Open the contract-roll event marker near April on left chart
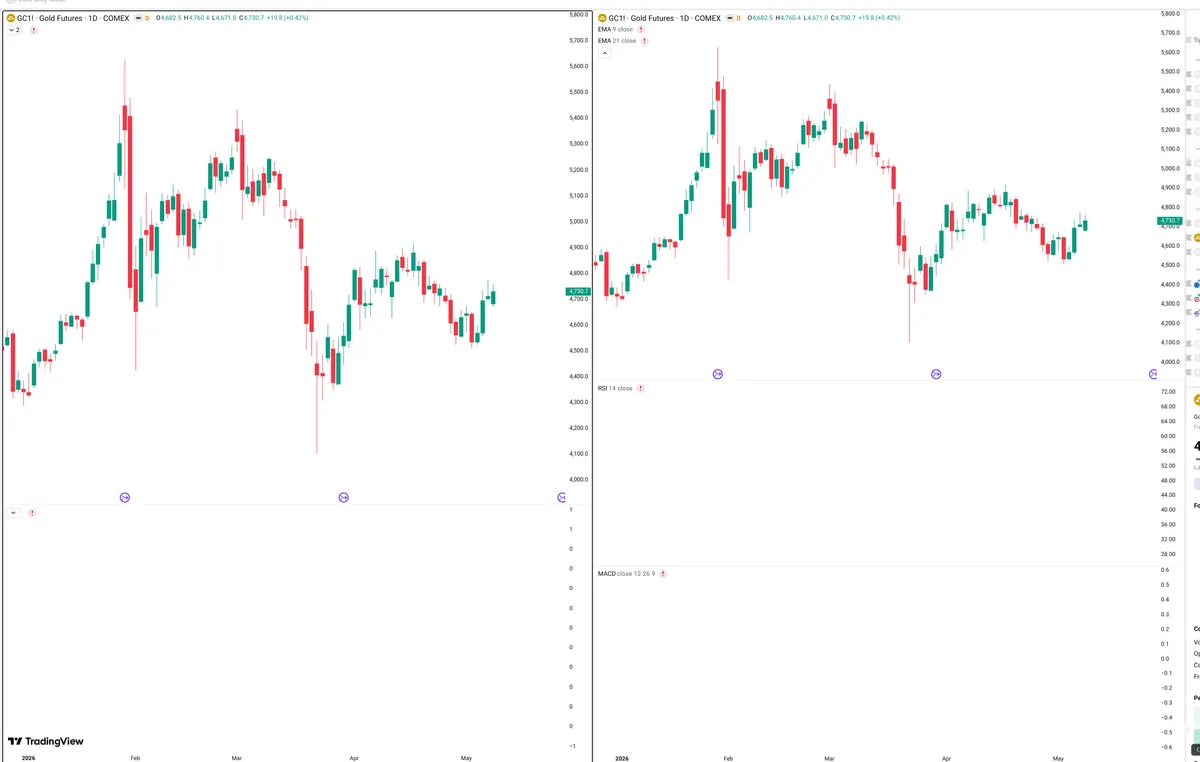This screenshot has height=762, width=1200. (343, 497)
